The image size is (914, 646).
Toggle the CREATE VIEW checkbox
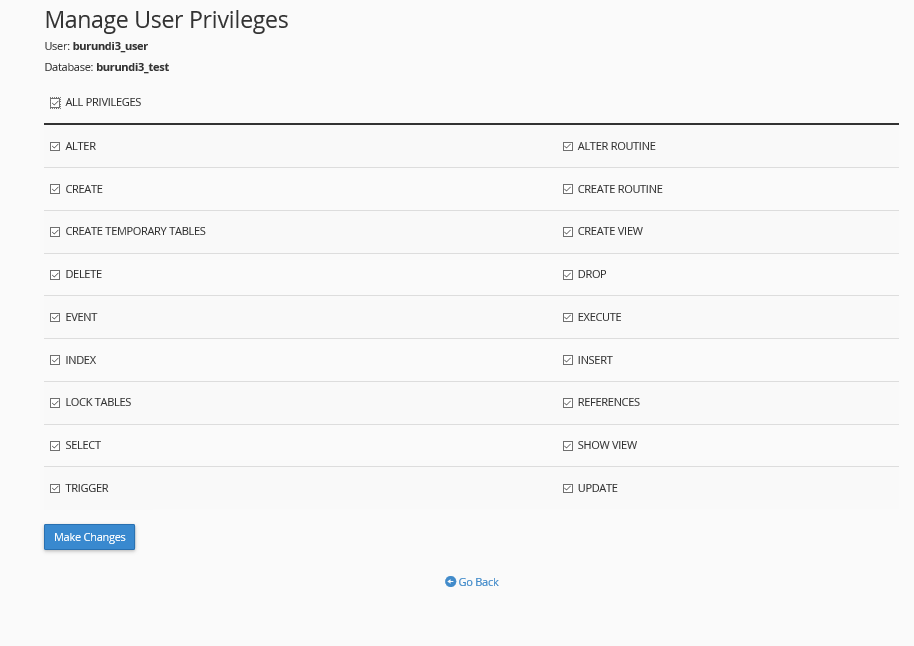568,232
